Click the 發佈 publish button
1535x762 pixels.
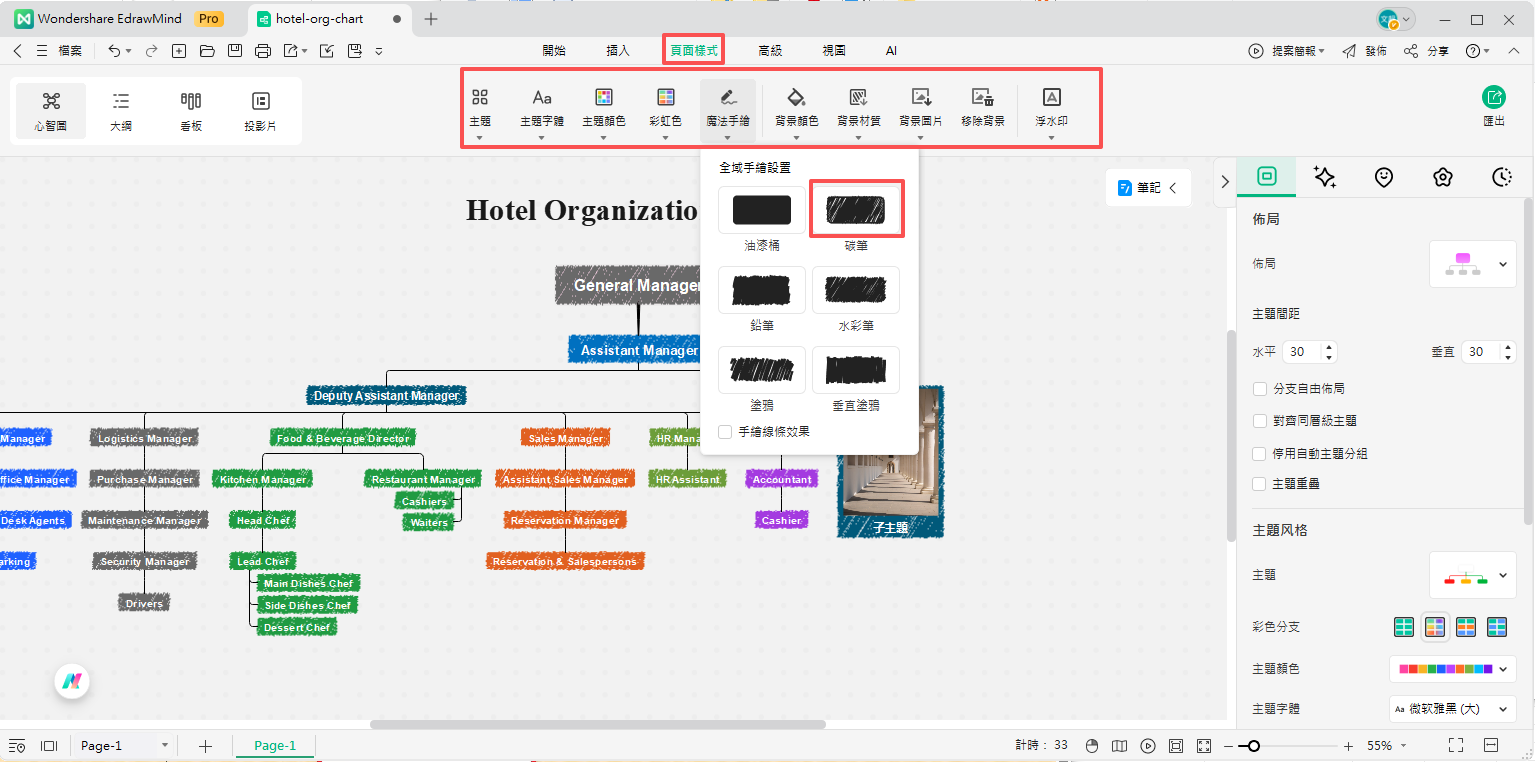[x=1364, y=51]
